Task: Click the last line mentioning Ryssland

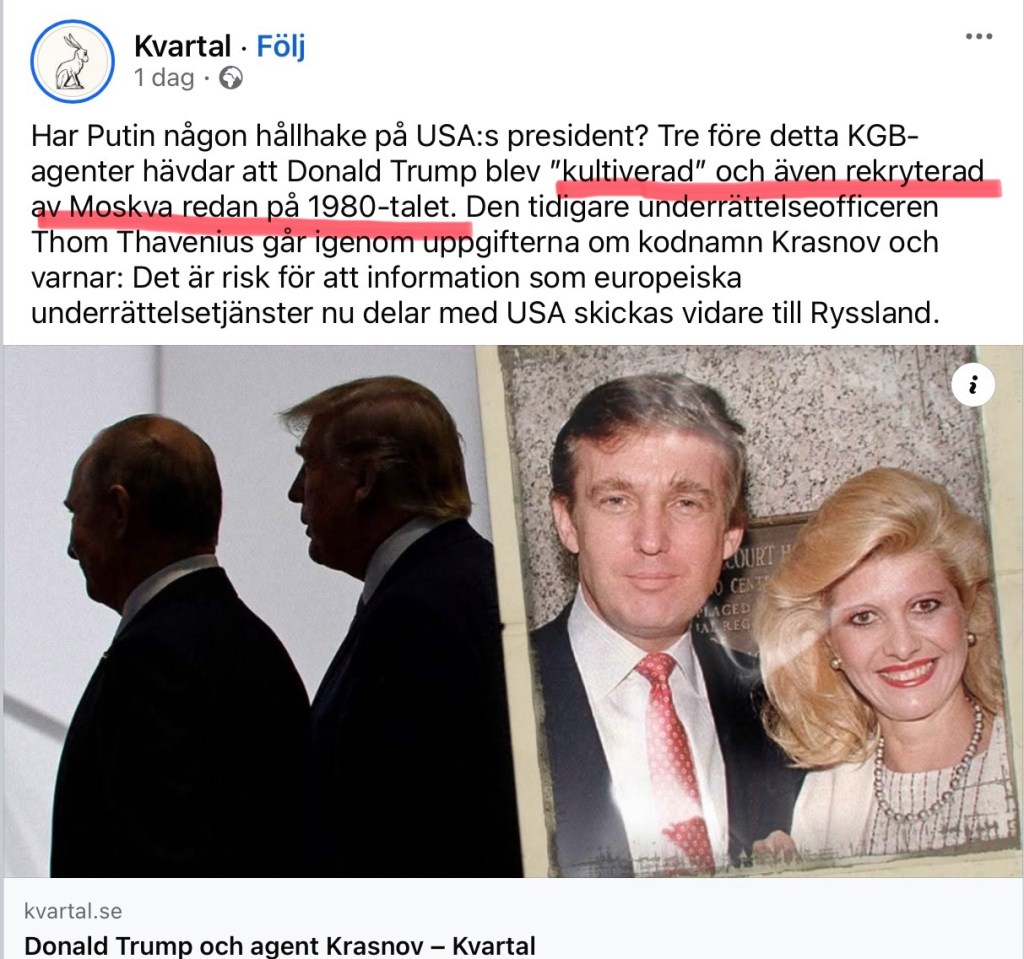Action: click(485, 312)
